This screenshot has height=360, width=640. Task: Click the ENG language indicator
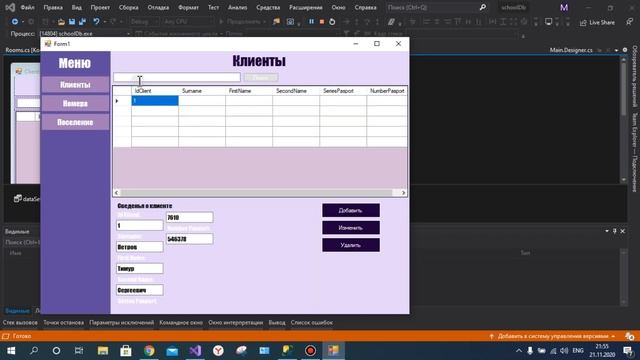point(578,351)
